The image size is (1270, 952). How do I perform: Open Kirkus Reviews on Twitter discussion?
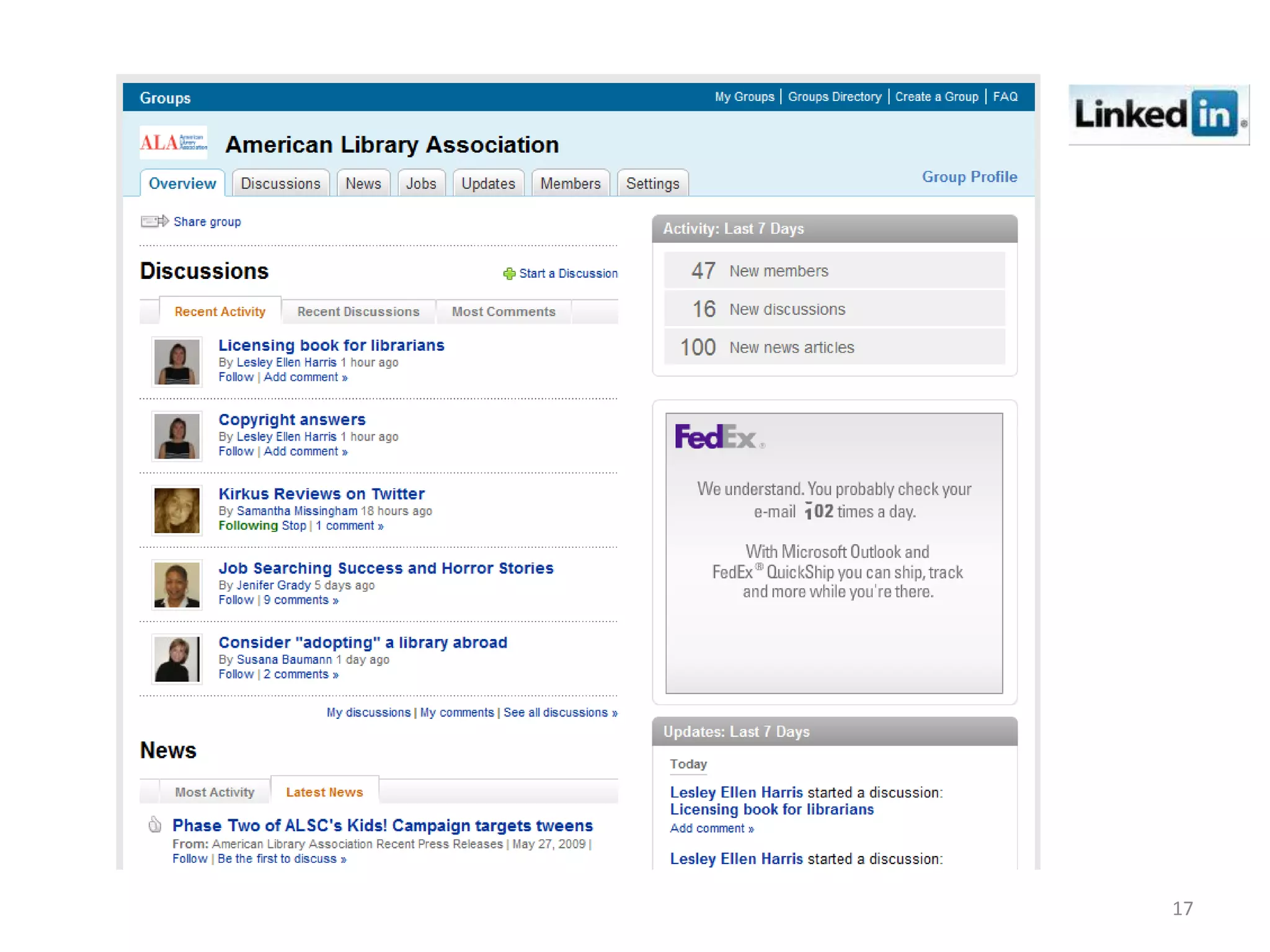tap(321, 494)
